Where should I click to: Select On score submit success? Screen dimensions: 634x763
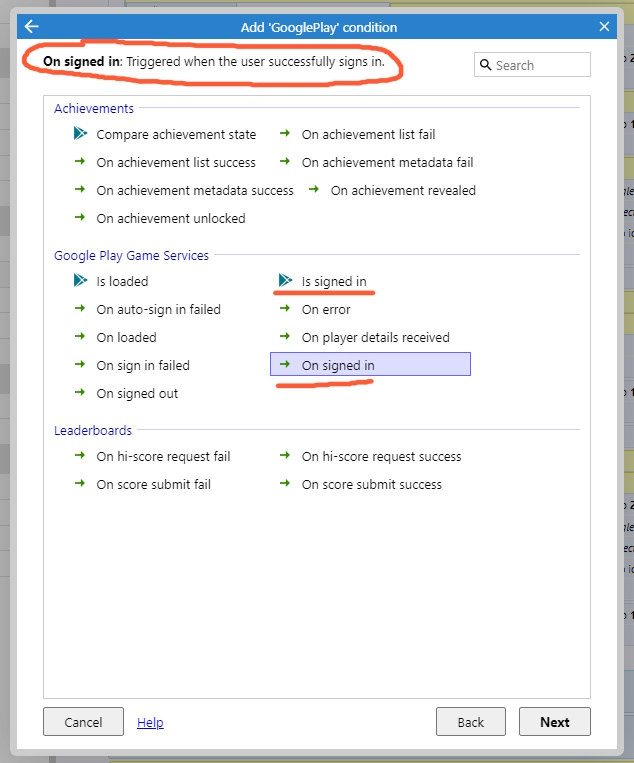tap(371, 485)
